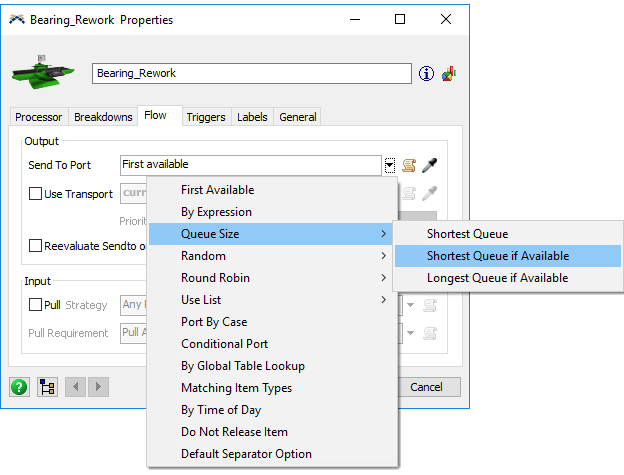Enable the Use Transport checkbox
This screenshot has width=624, height=475.
(35, 194)
